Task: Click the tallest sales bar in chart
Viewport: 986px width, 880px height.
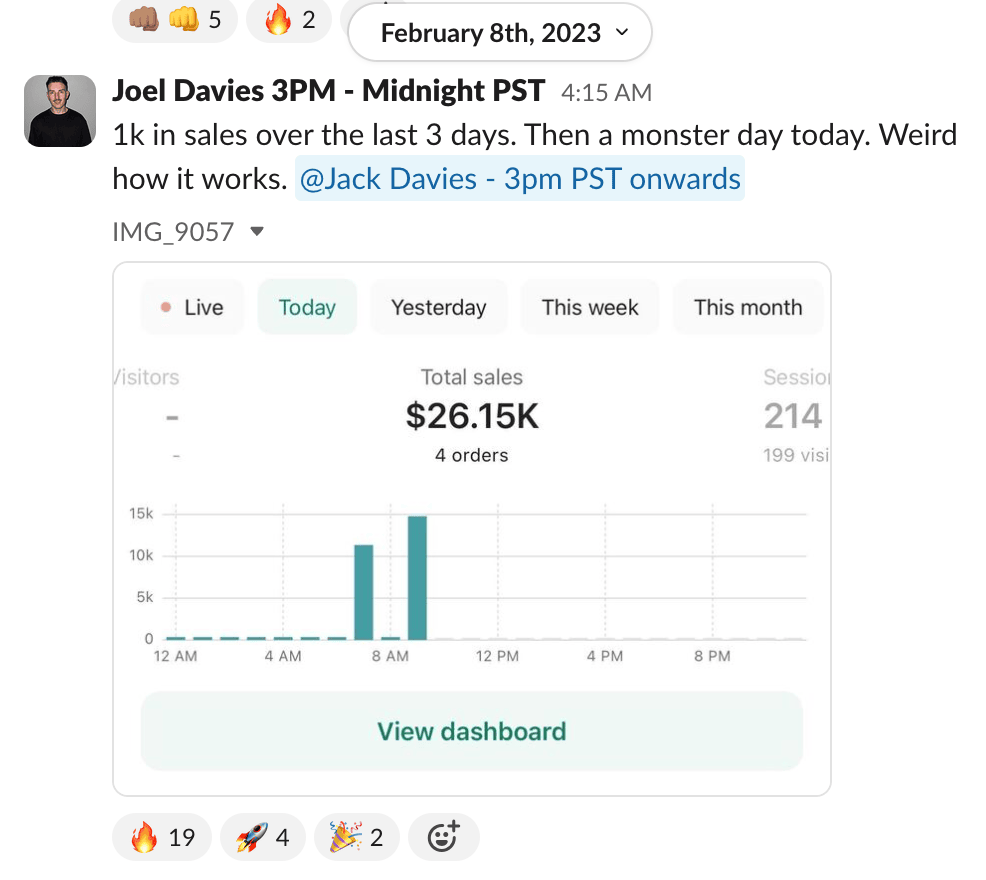Action: (x=417, y=577)
